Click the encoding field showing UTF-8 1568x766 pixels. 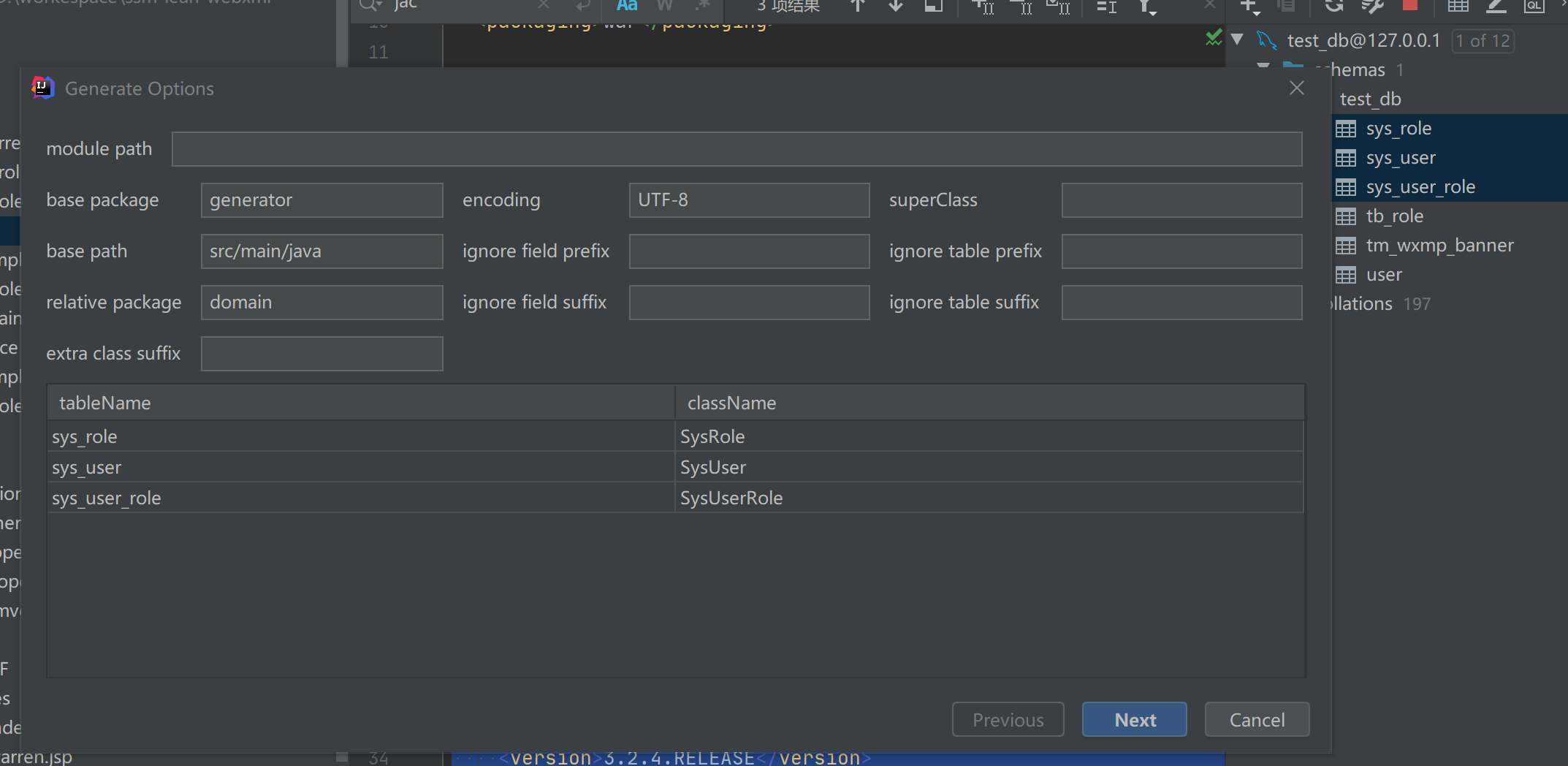coord(749,200)
